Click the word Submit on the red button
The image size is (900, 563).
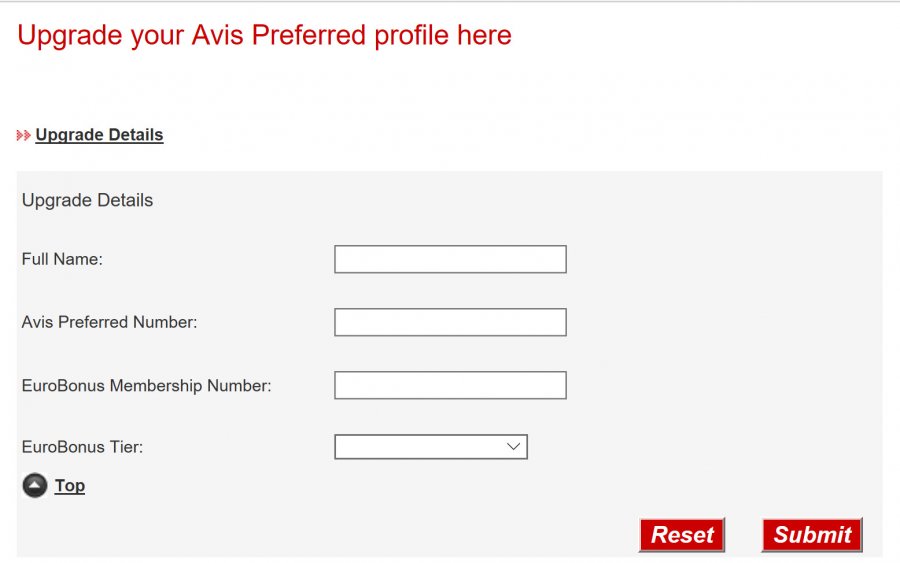[x=812, y=535]
